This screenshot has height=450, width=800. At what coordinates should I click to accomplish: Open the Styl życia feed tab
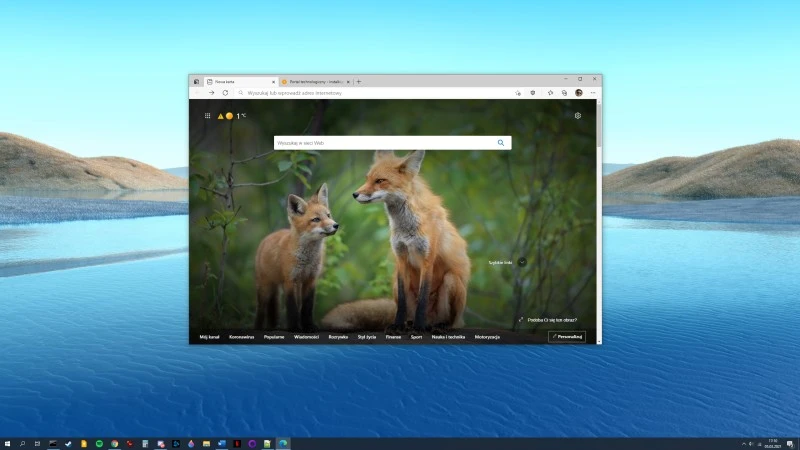tap(367, 337)
